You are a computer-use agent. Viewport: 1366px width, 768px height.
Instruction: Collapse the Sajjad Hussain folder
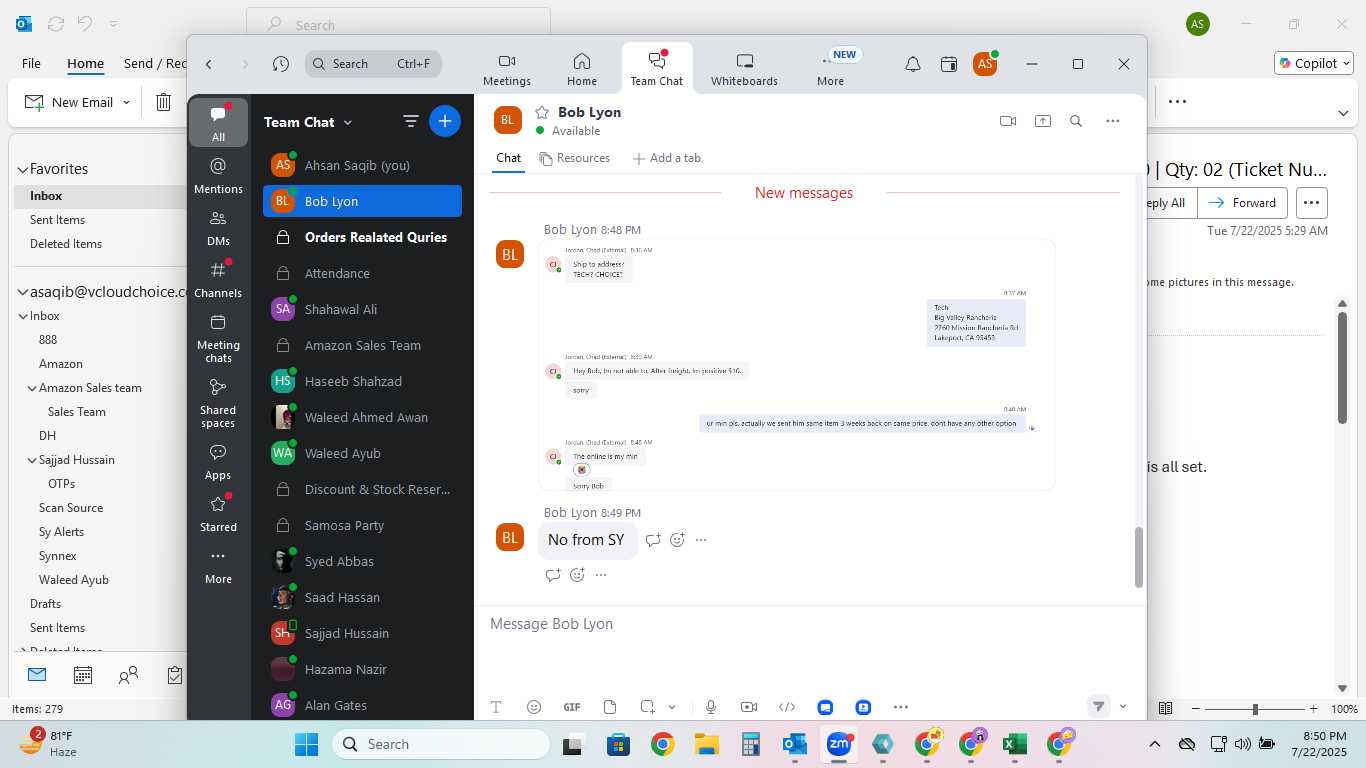click(x=32, y=460)
